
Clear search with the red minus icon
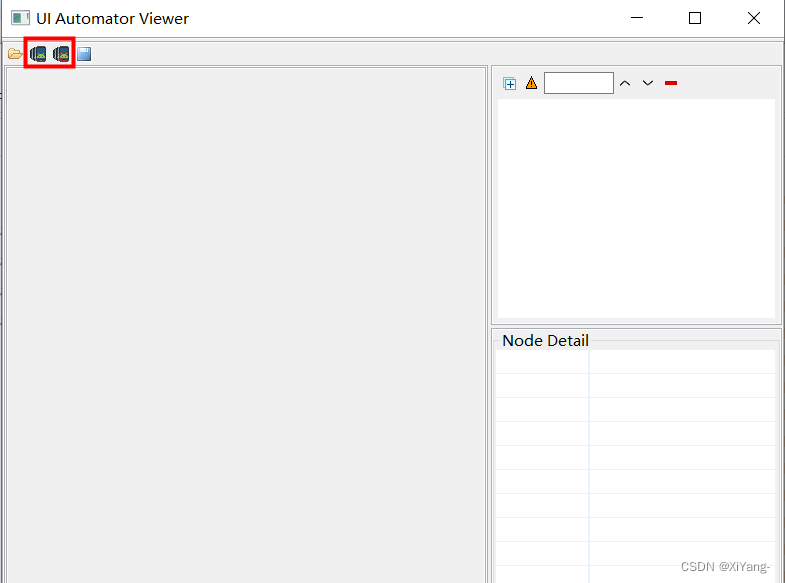(x=671, y=83)
